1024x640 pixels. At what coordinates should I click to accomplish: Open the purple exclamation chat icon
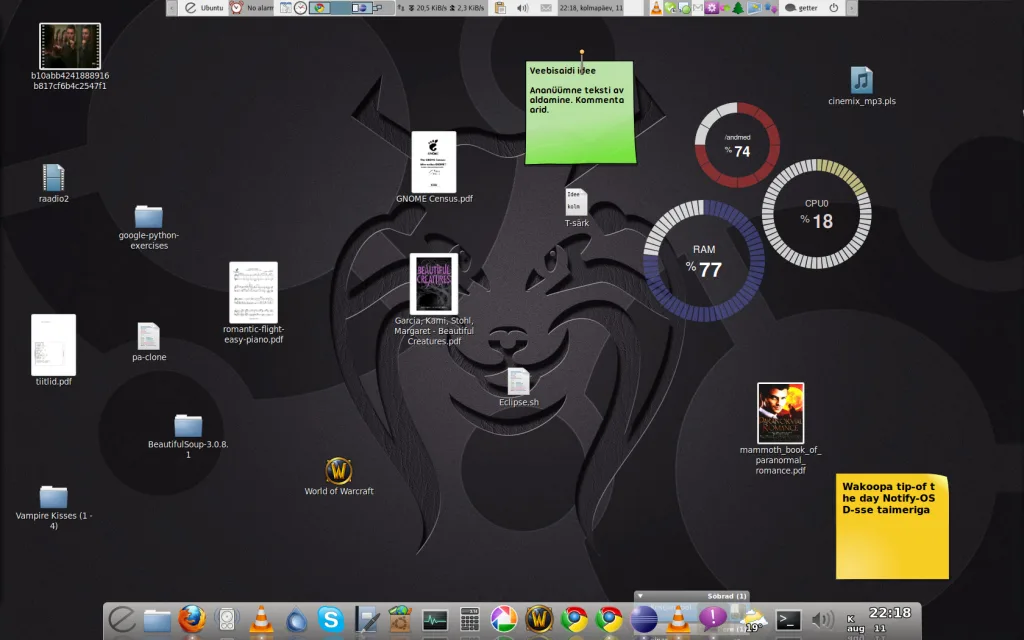coord(712,618)
